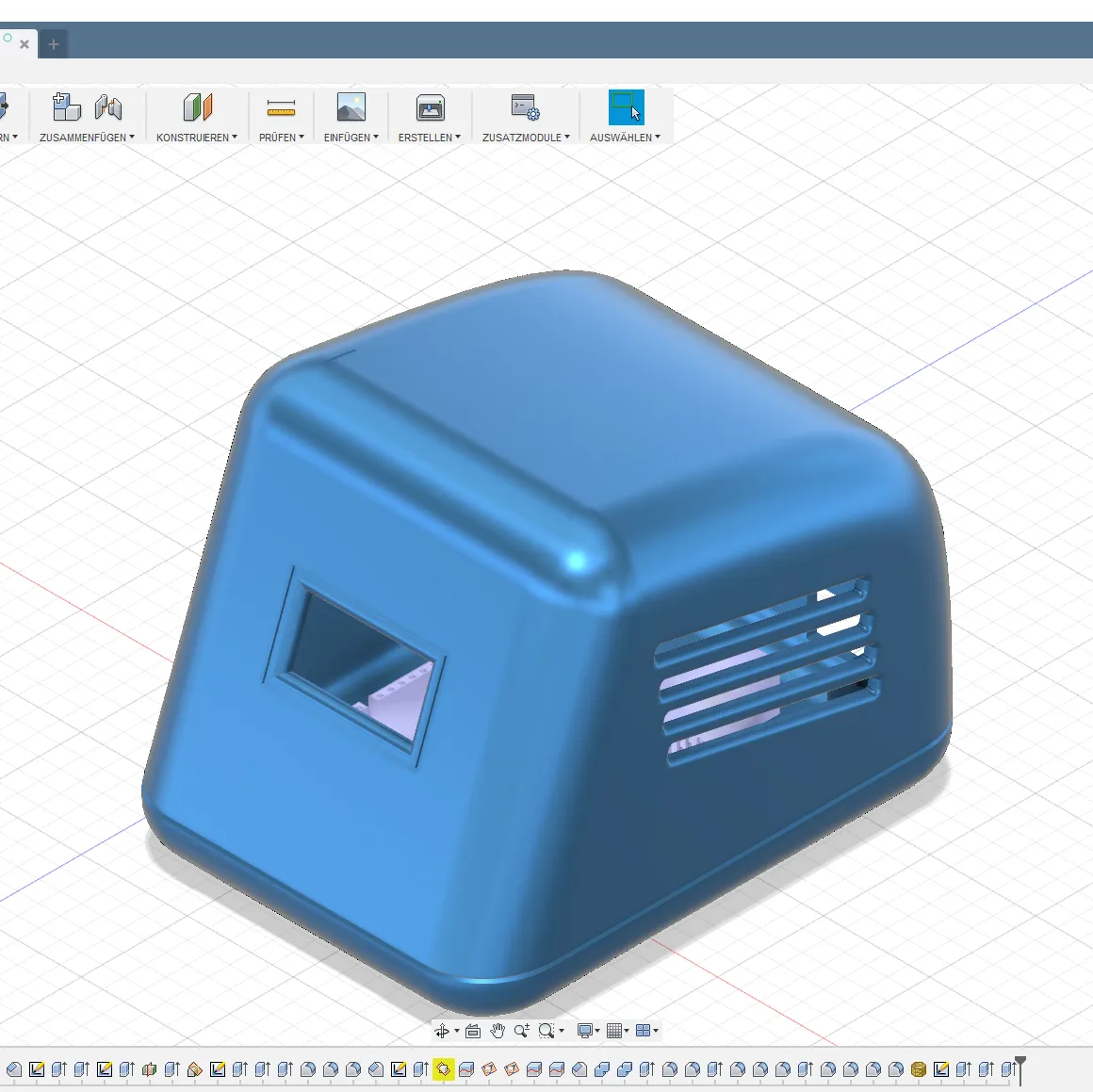
Task: Click the Fit zoom window icon
Action: click(546, 1031)
